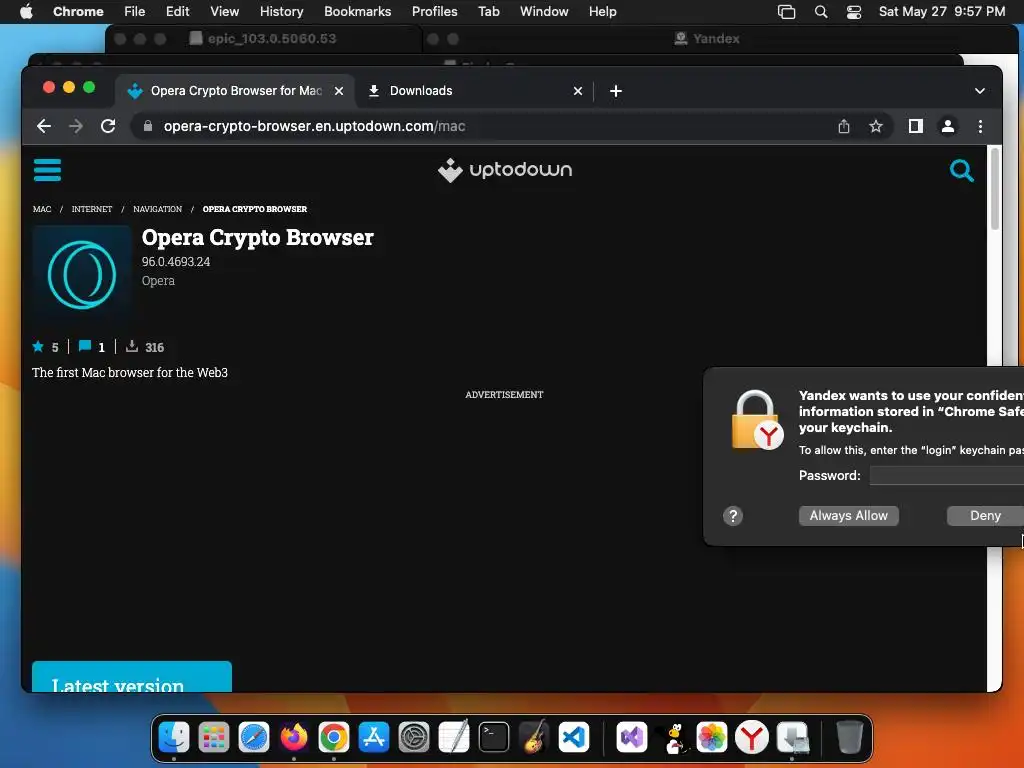Open the View menu
The height and width of the screenshot is (768, 1024).
pyautogui.click(x=224, y=12)
